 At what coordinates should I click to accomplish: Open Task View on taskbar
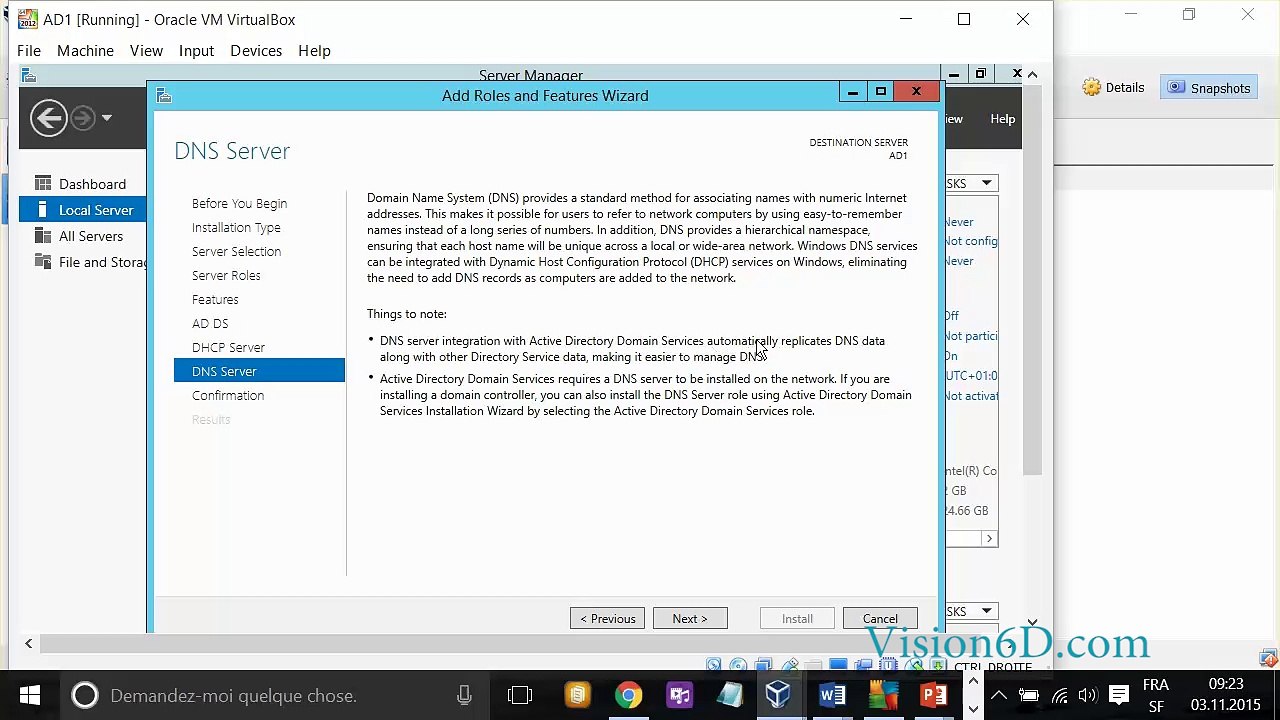(x=520, y=696)
